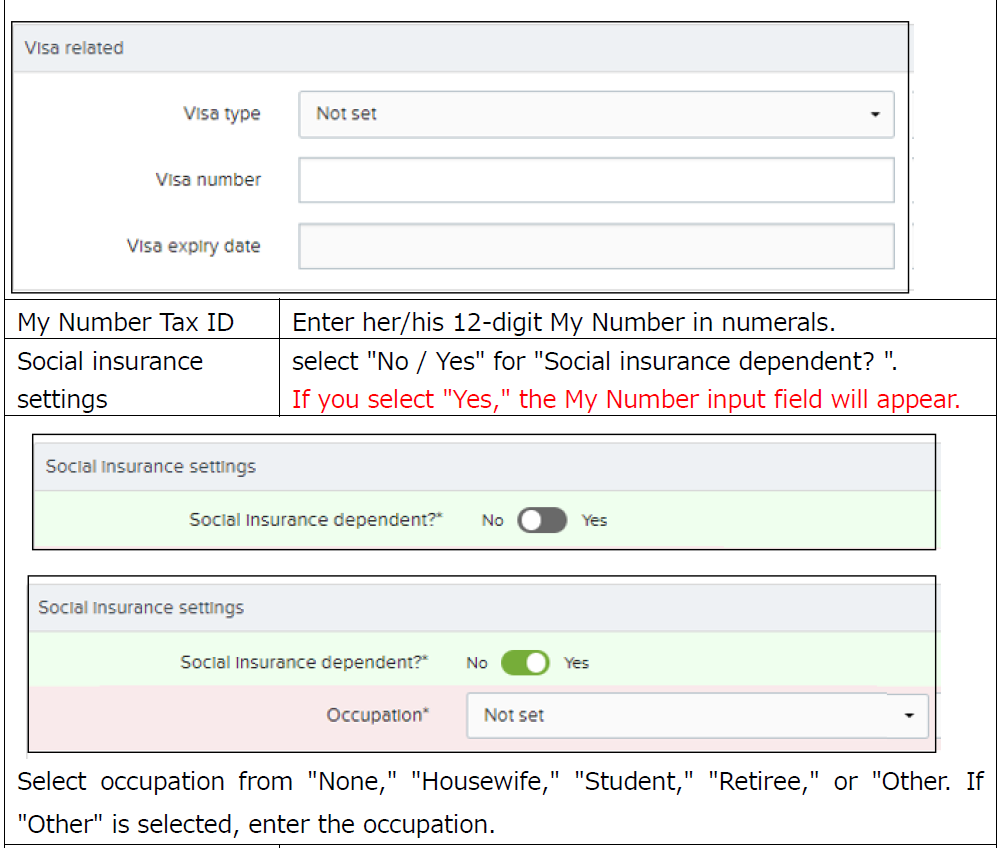
Task: Click the Visa type dropdown arrow
Action: (x=875, y=115)
